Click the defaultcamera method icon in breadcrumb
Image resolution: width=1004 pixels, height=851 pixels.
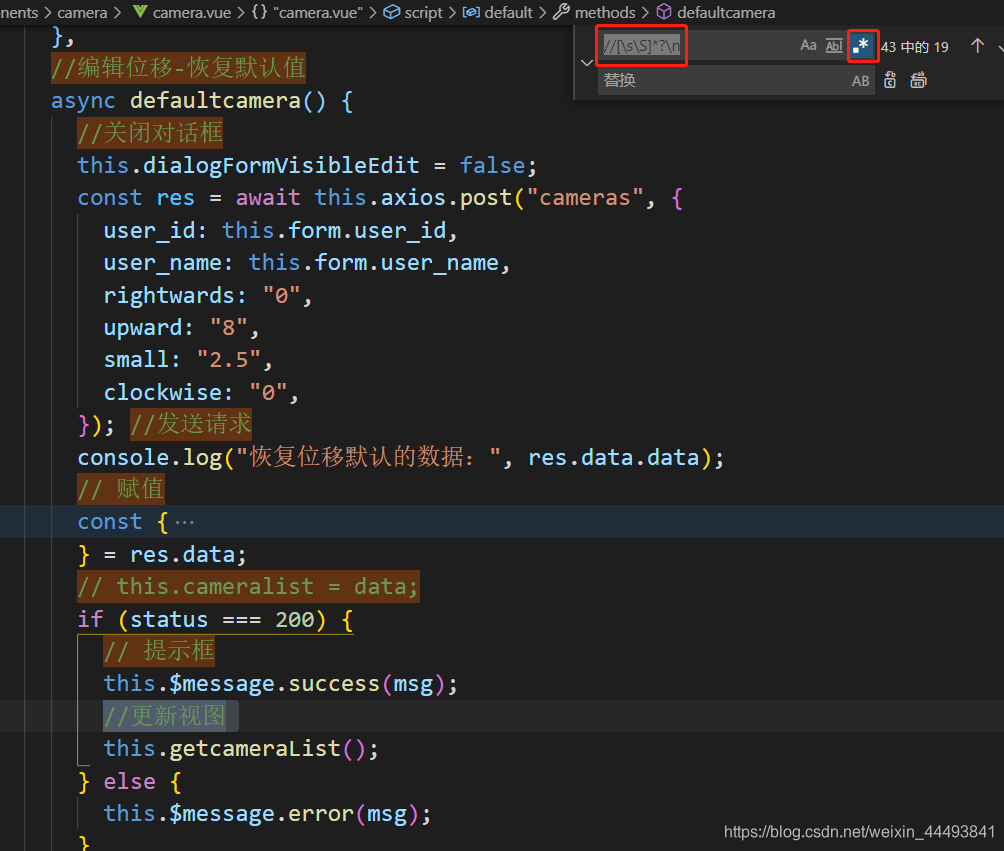click(664, 12)
